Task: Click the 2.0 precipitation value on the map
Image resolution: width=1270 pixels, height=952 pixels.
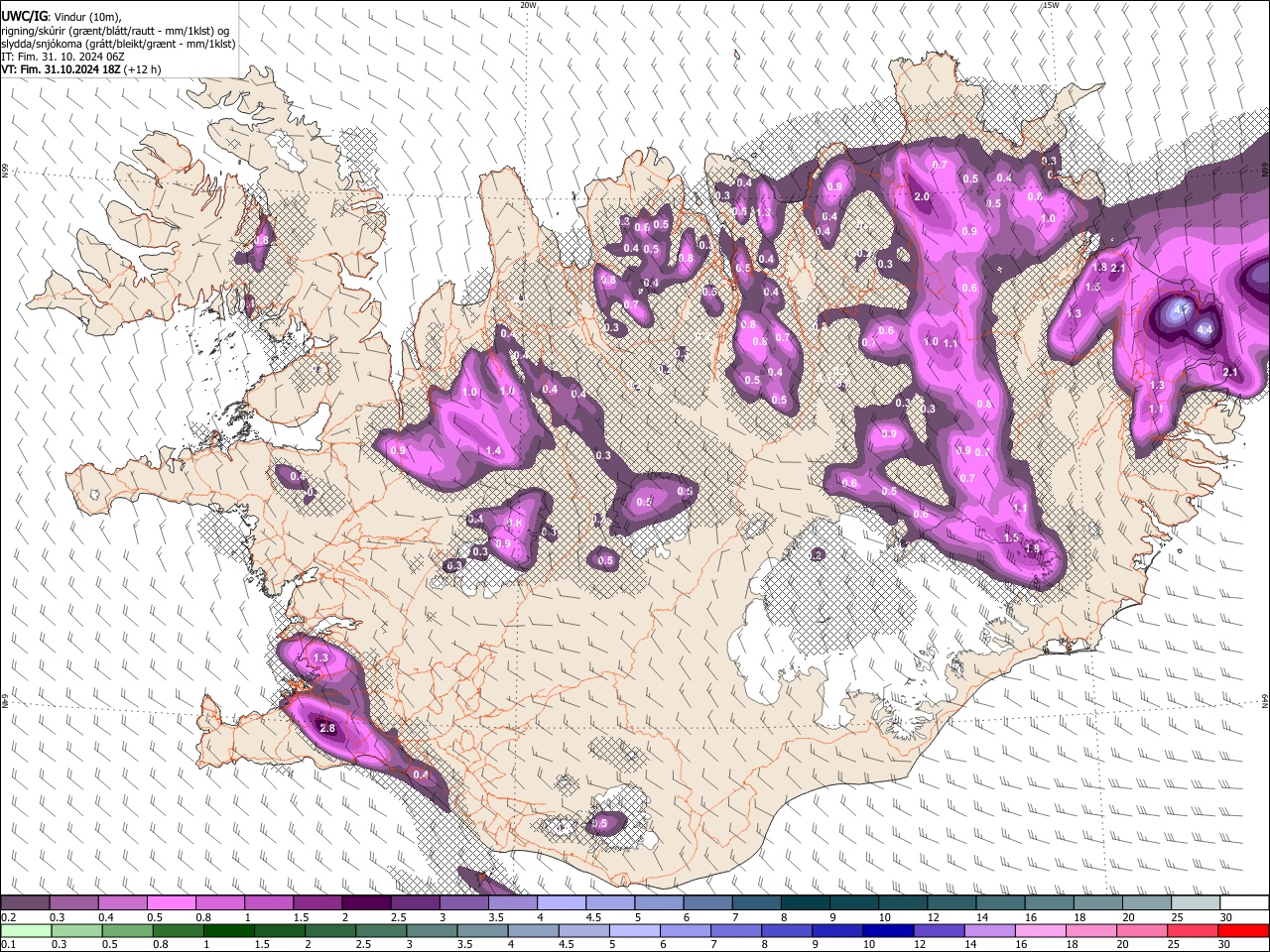Action: [x=922, y=196]
